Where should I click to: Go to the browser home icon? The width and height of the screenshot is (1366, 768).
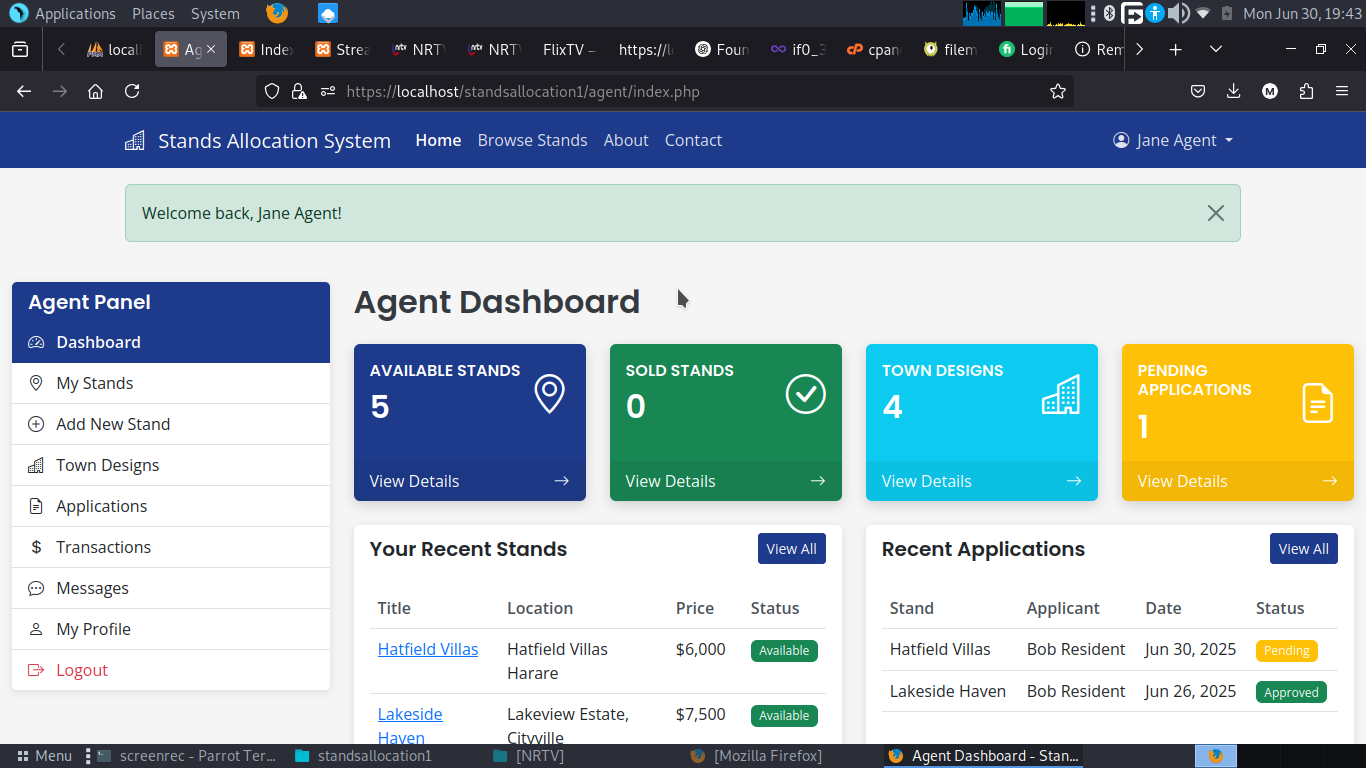pos(96,91)
